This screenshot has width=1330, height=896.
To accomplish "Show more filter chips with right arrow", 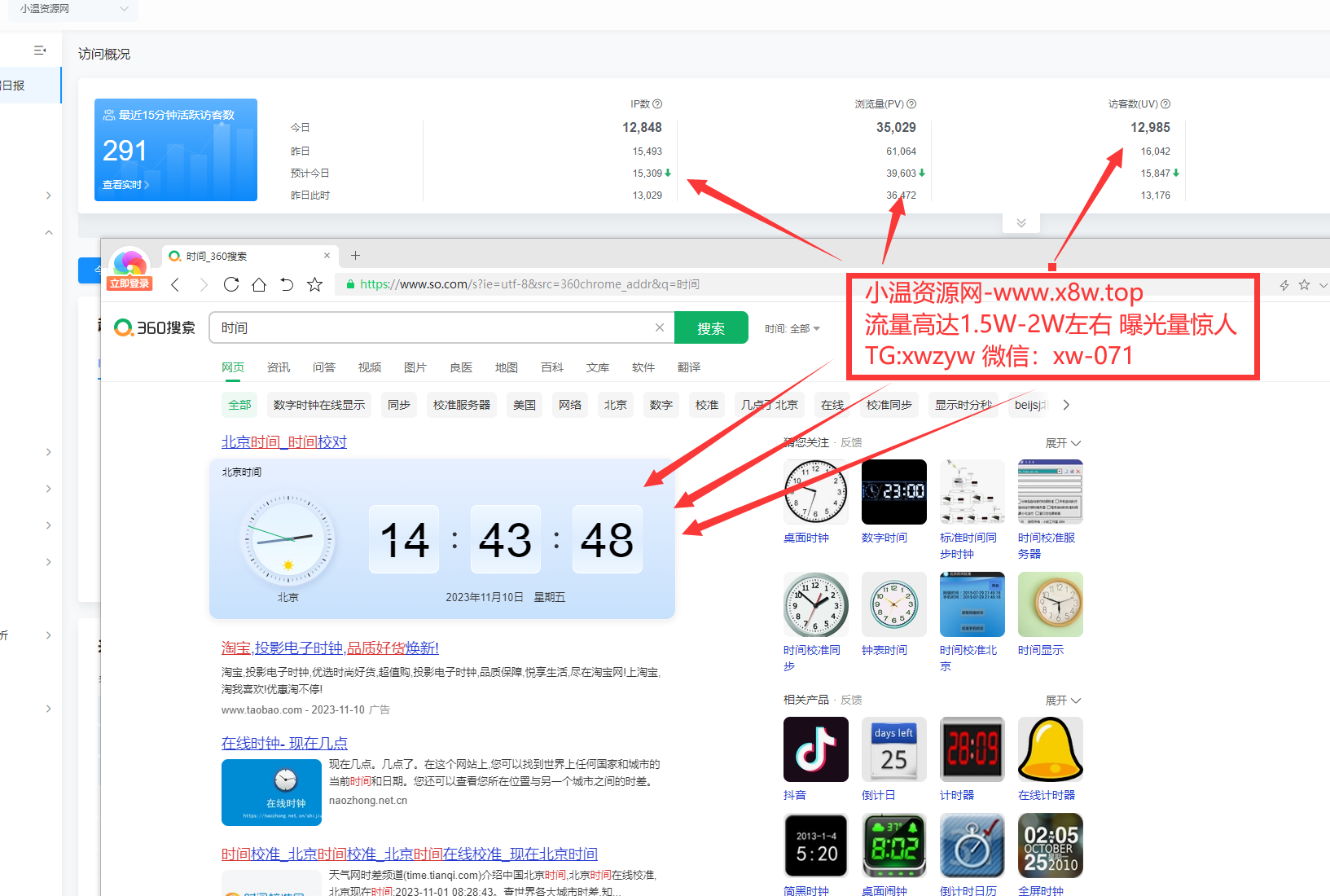I will pos(1066,405).
